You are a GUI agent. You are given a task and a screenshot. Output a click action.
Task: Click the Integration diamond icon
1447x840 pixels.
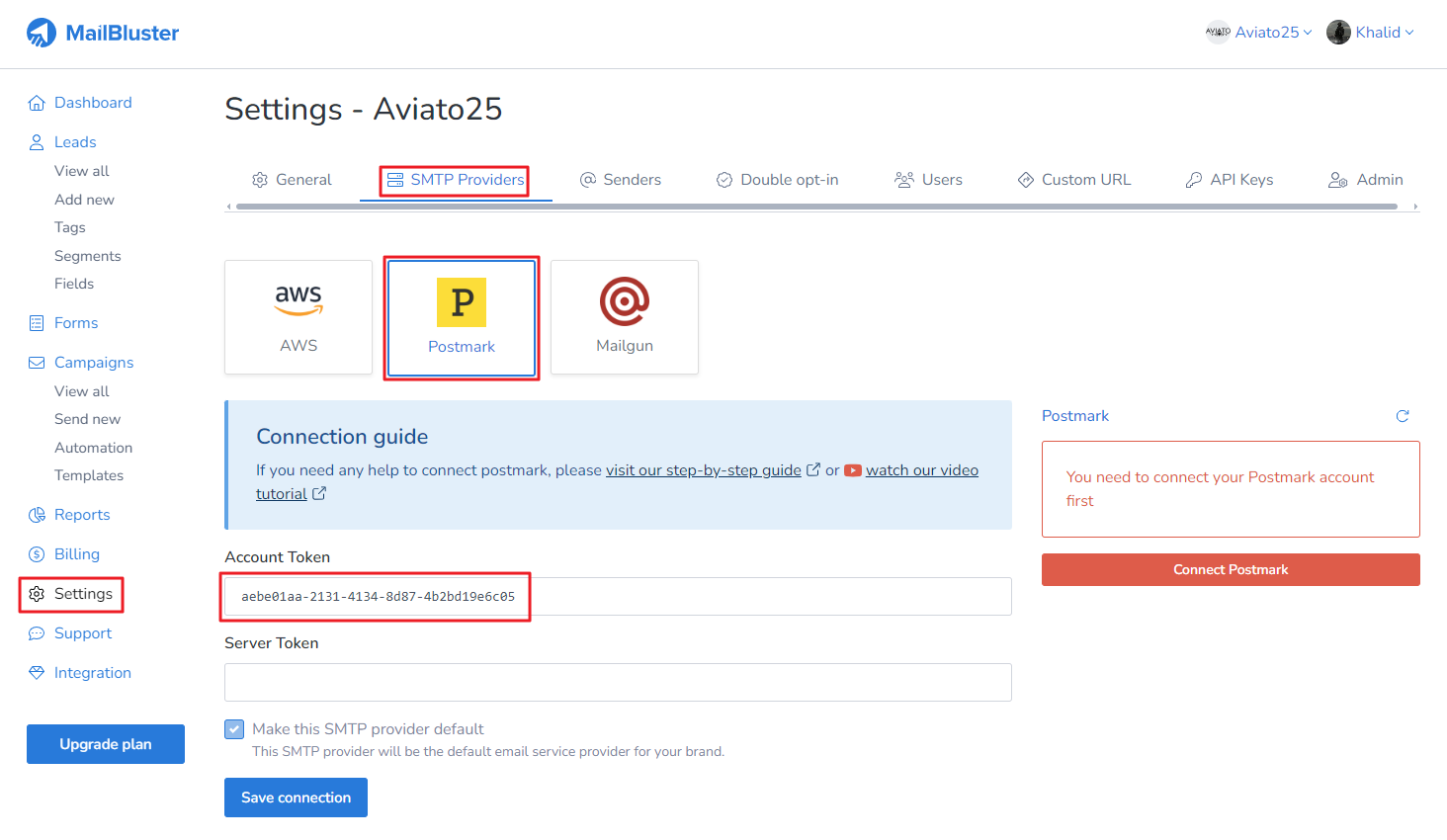37,673
